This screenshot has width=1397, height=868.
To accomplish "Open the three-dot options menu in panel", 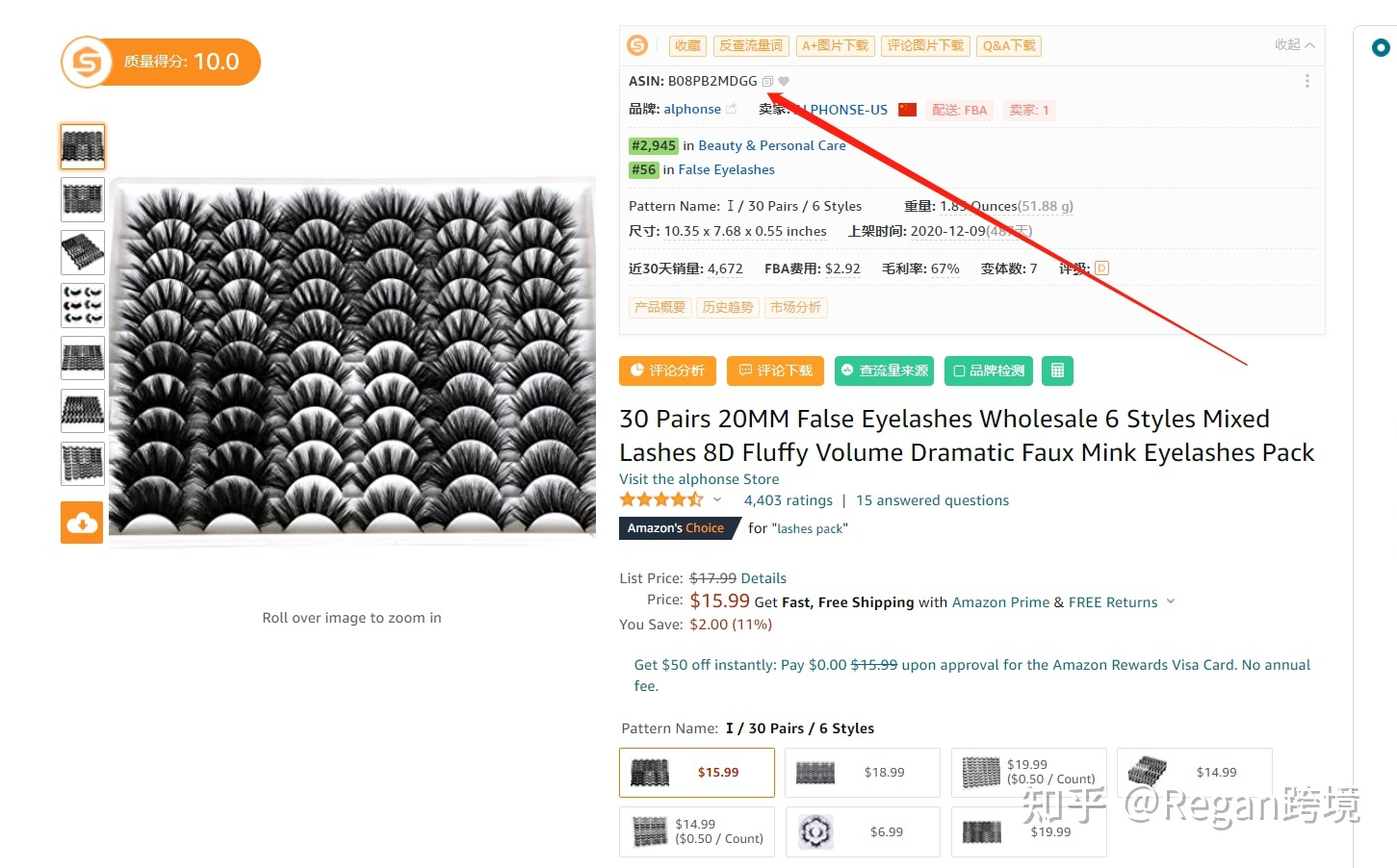I will point(1306,82).
